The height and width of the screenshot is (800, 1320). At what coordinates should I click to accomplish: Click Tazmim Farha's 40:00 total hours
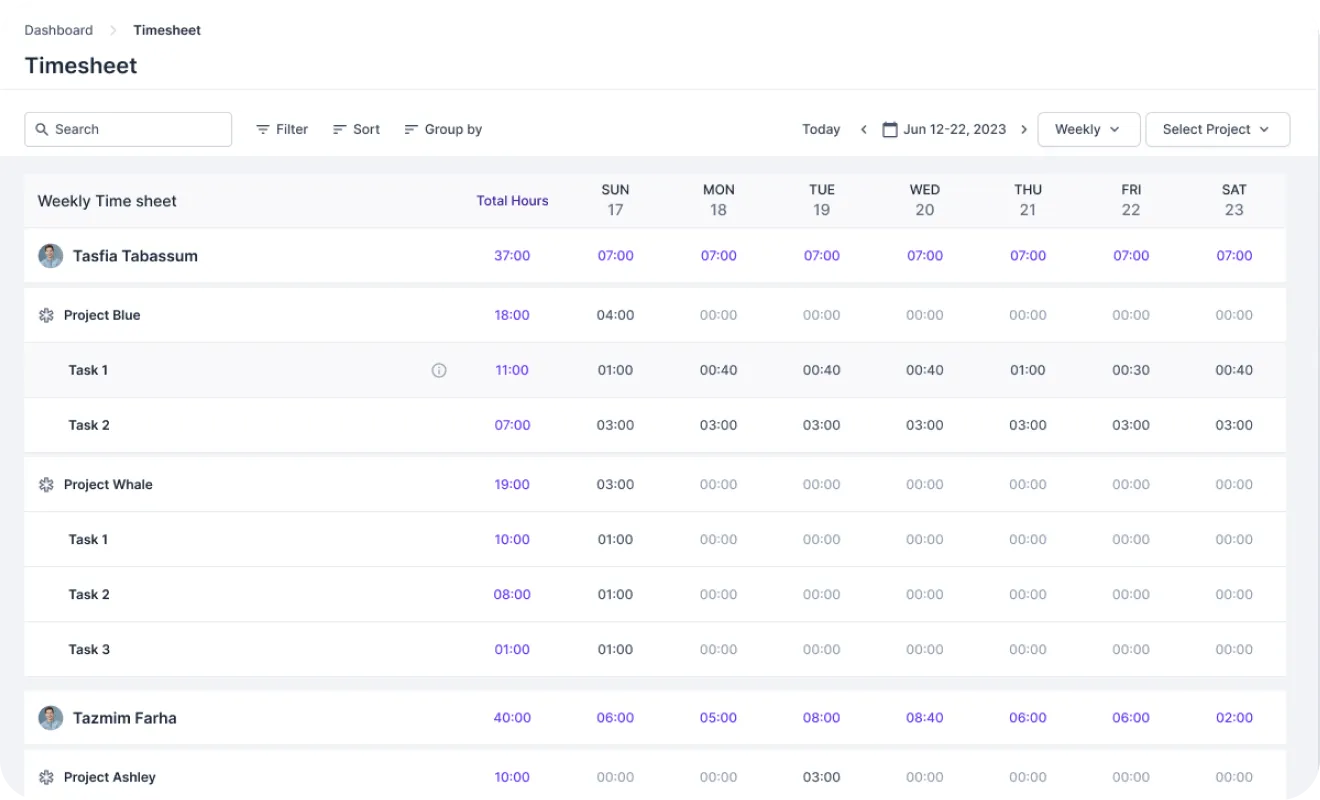[x=512, y=718]
